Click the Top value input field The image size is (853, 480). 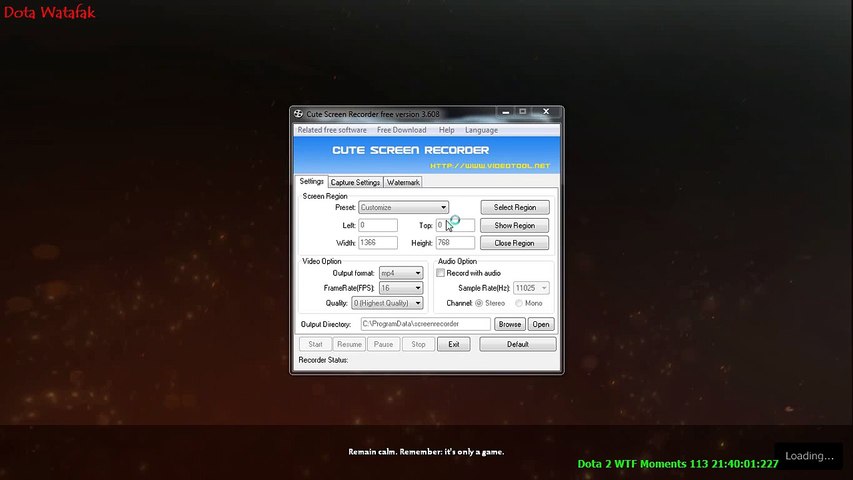click(x=455, y=225)
